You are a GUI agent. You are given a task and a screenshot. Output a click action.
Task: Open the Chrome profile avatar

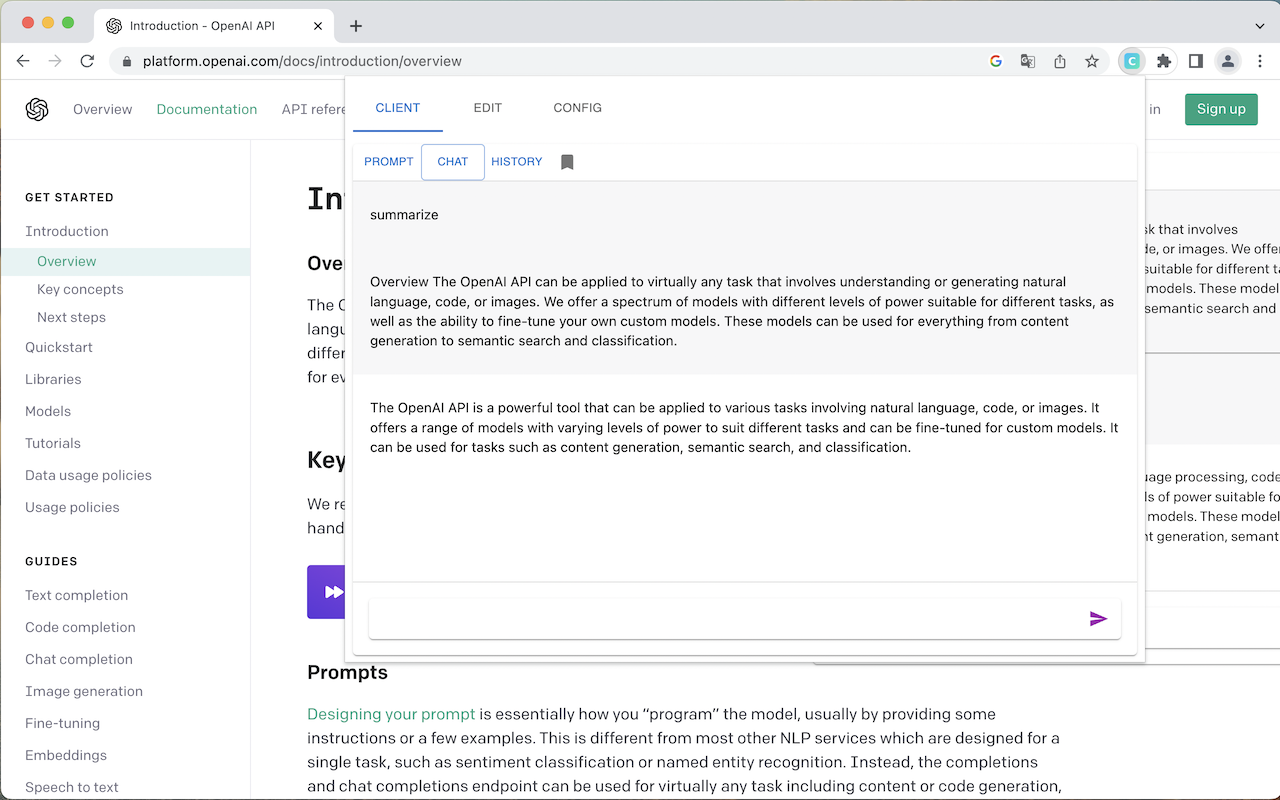[x=1227, y=61]
